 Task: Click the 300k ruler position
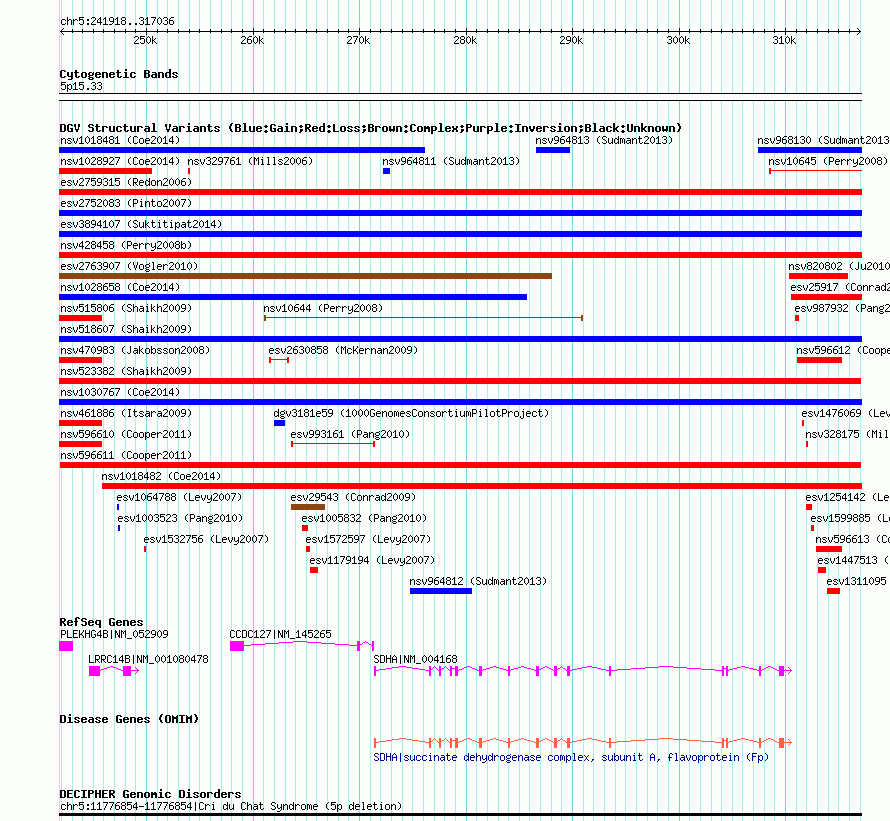tap(678, 40)
